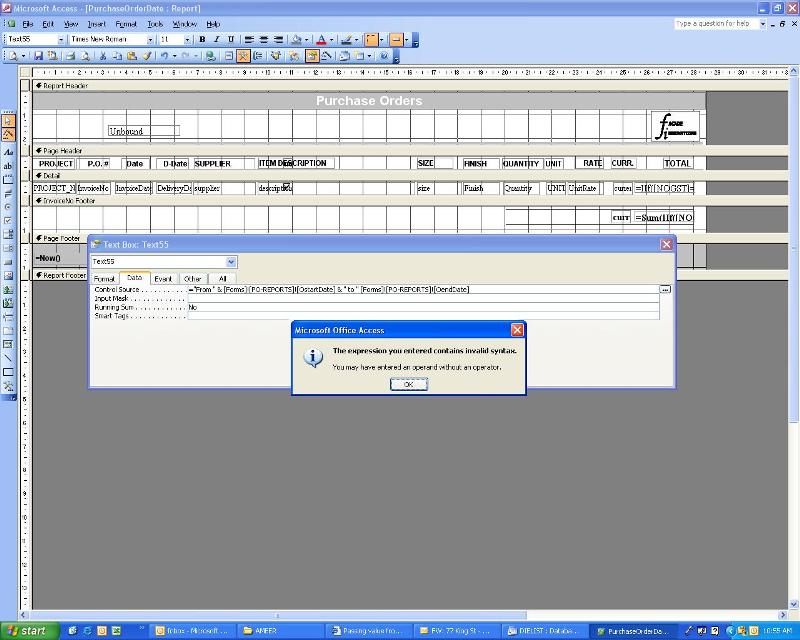Select the Option Group toolbox tool
800x640 pixels.
click(9, 180)
